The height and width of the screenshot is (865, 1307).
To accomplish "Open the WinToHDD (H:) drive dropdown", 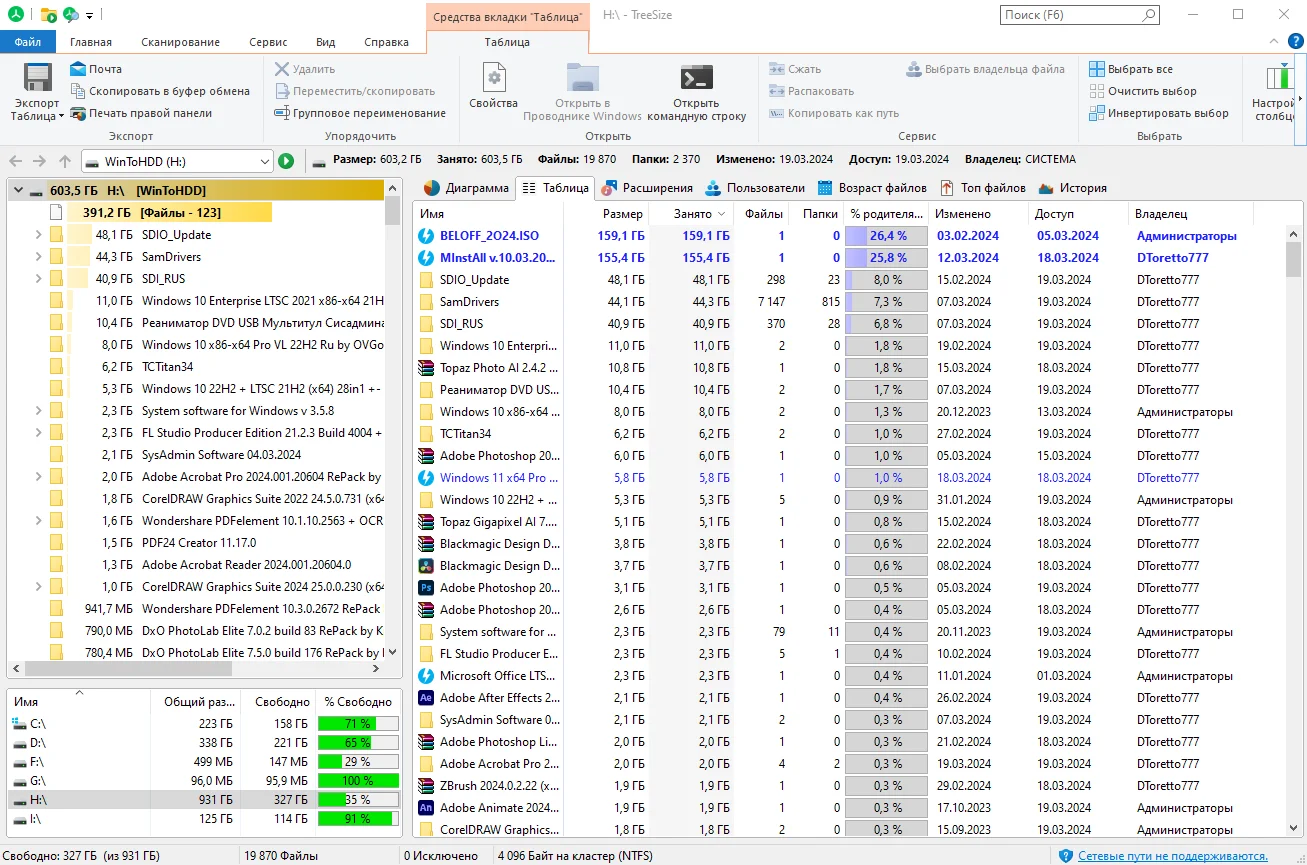I will 264,161.
